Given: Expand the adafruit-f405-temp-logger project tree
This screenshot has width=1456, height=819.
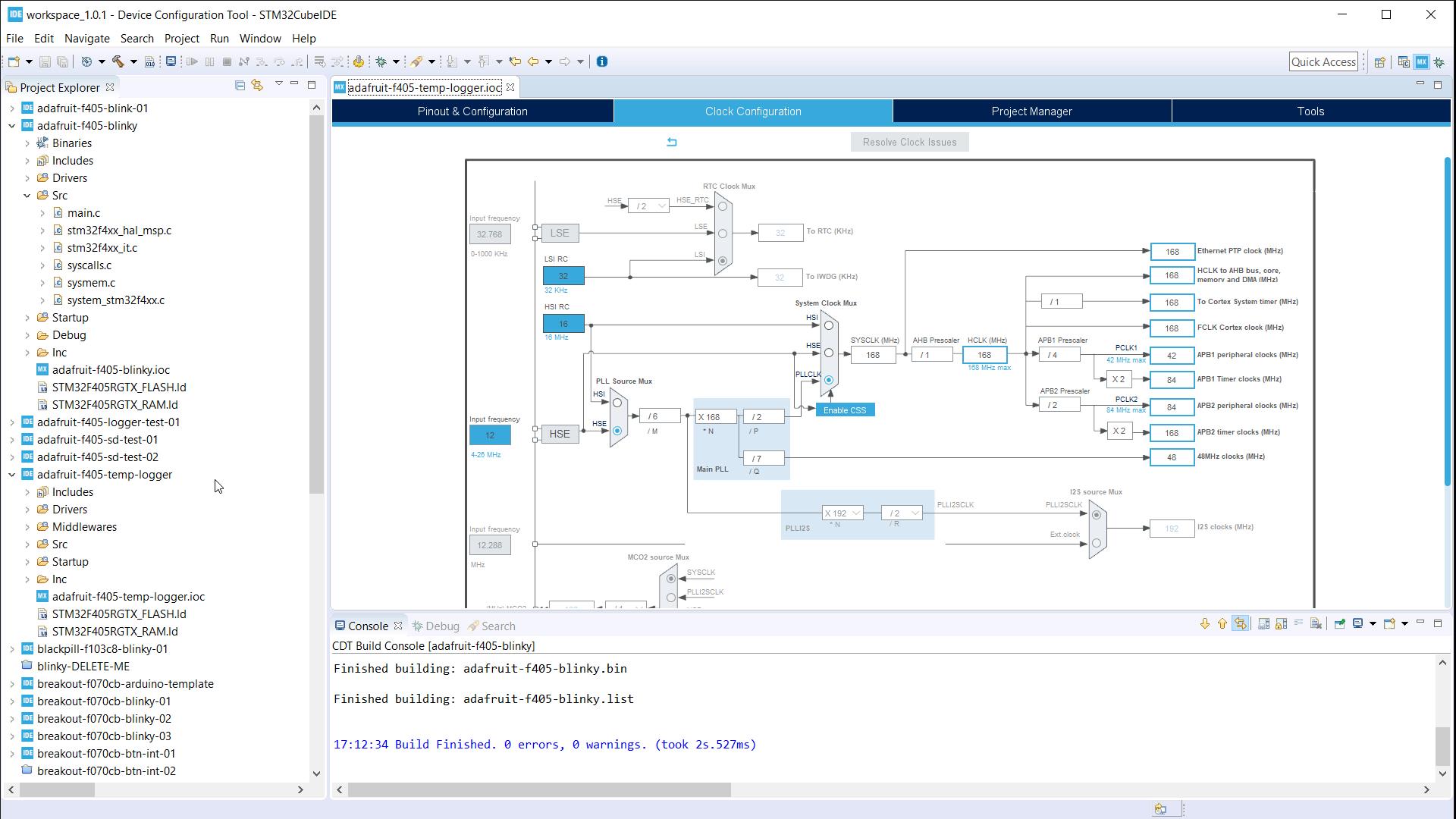Looking at the screenshot, I should pos(12,474).
